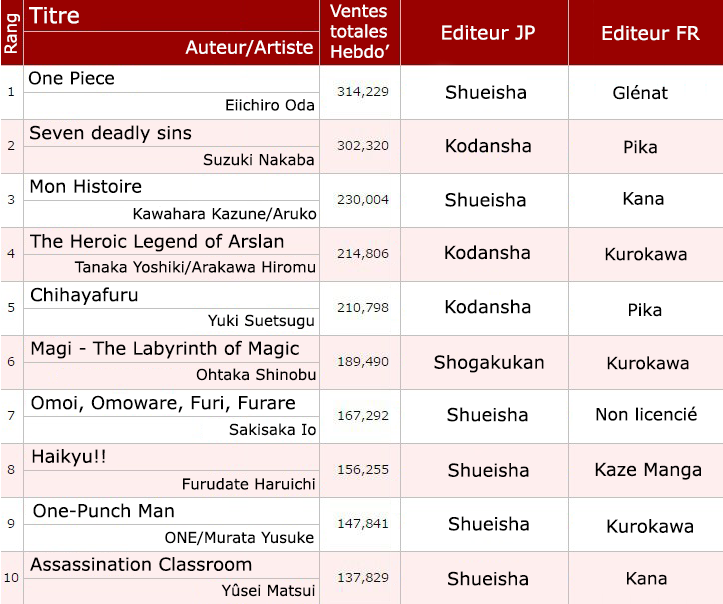Click sales figure 189,490
The width and height of the screenshot is (723, 604).
coord(362,361)
